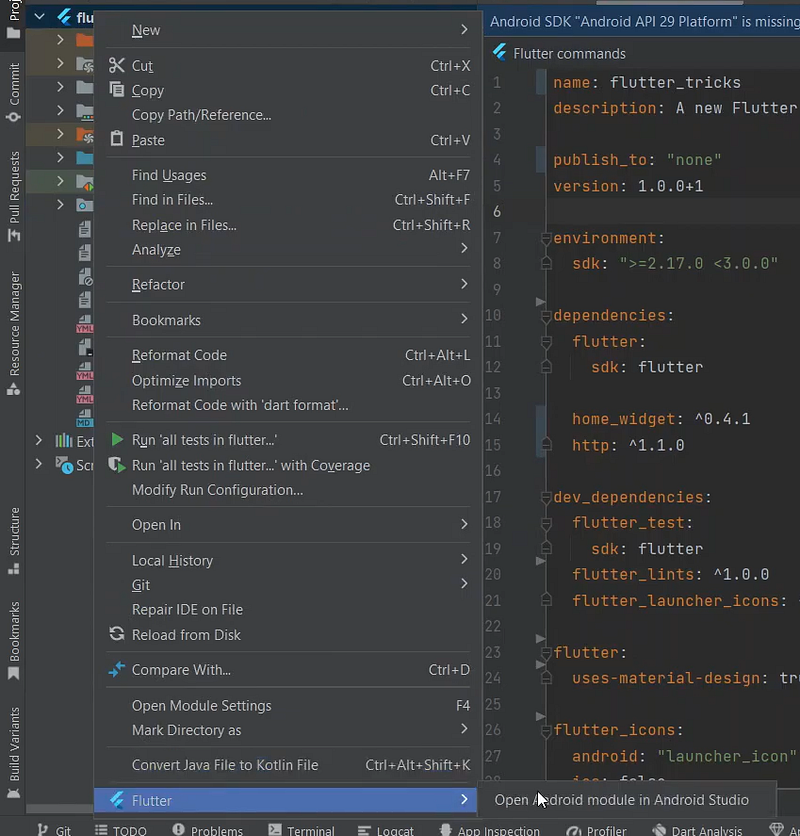The height and width of the screenshot is (836, 800).
Task: Collapse the root flutter project node
Action: pos(39,17)
